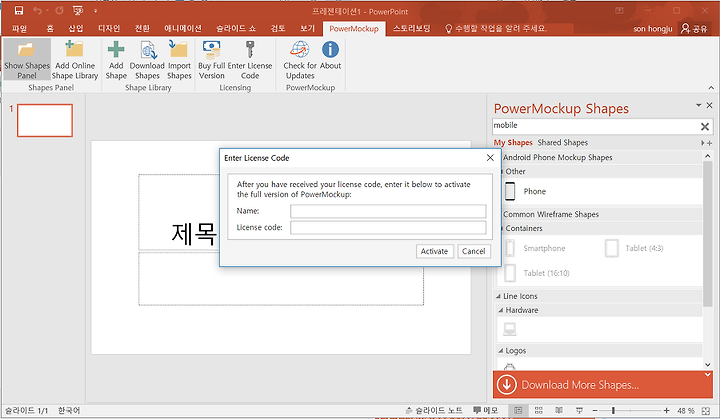Click the Phone shape item
720x419 pixels.
tap(525, 191)
